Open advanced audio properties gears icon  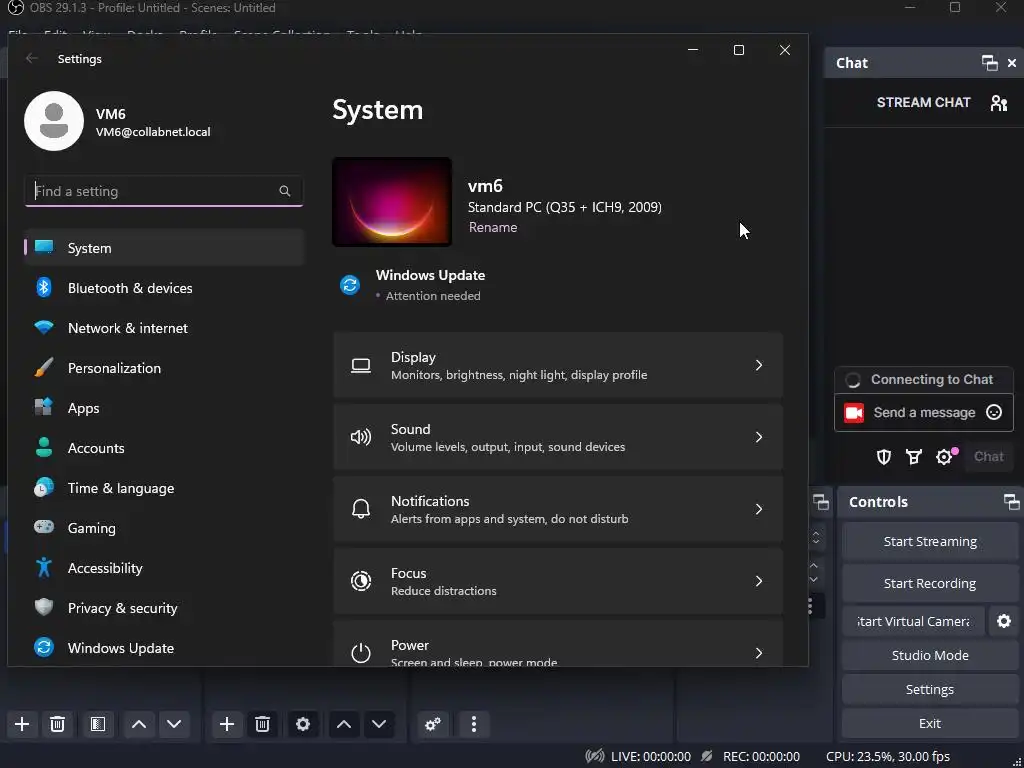[433, 724]
